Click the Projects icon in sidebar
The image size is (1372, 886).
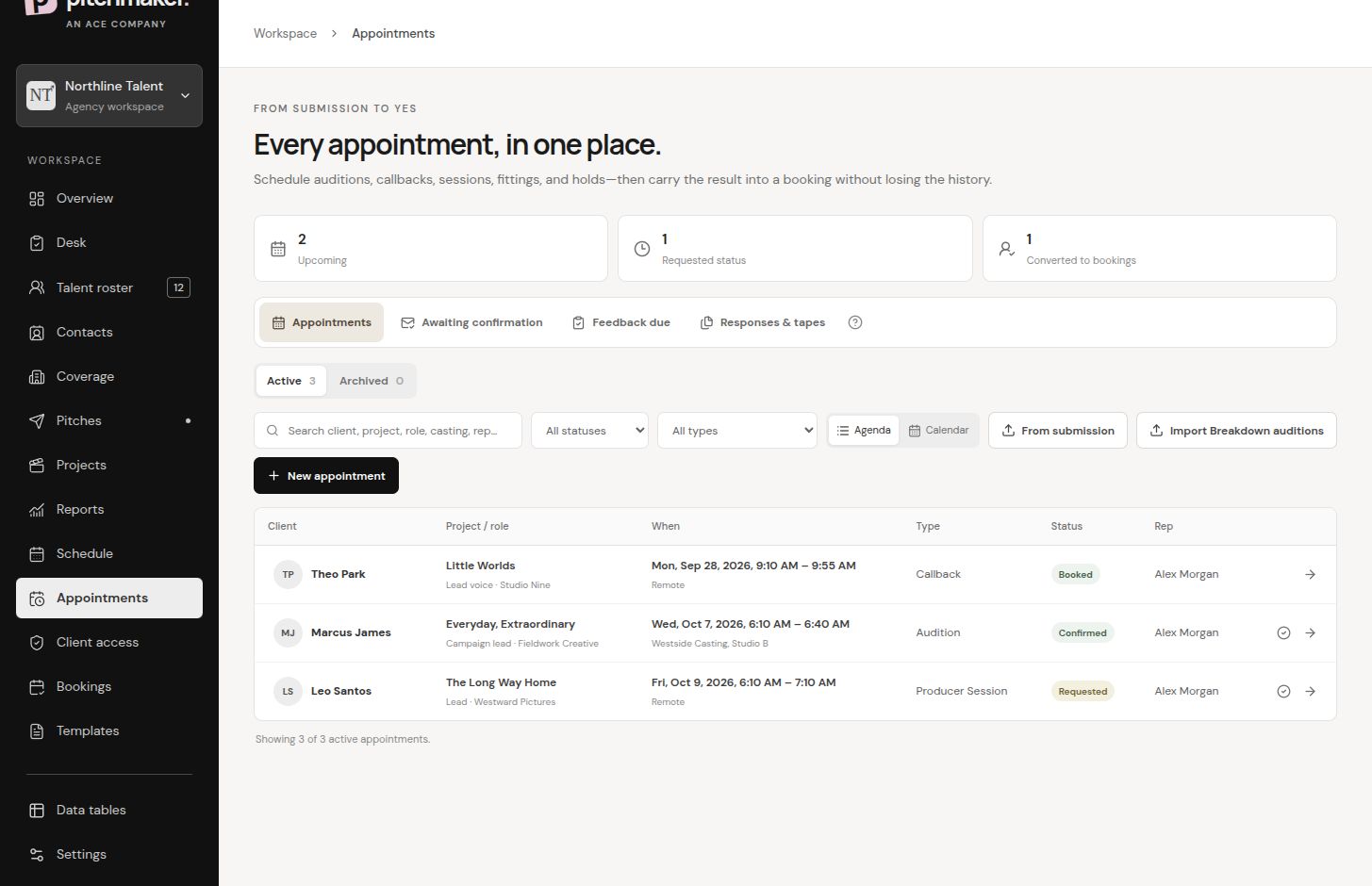[37, 465]
